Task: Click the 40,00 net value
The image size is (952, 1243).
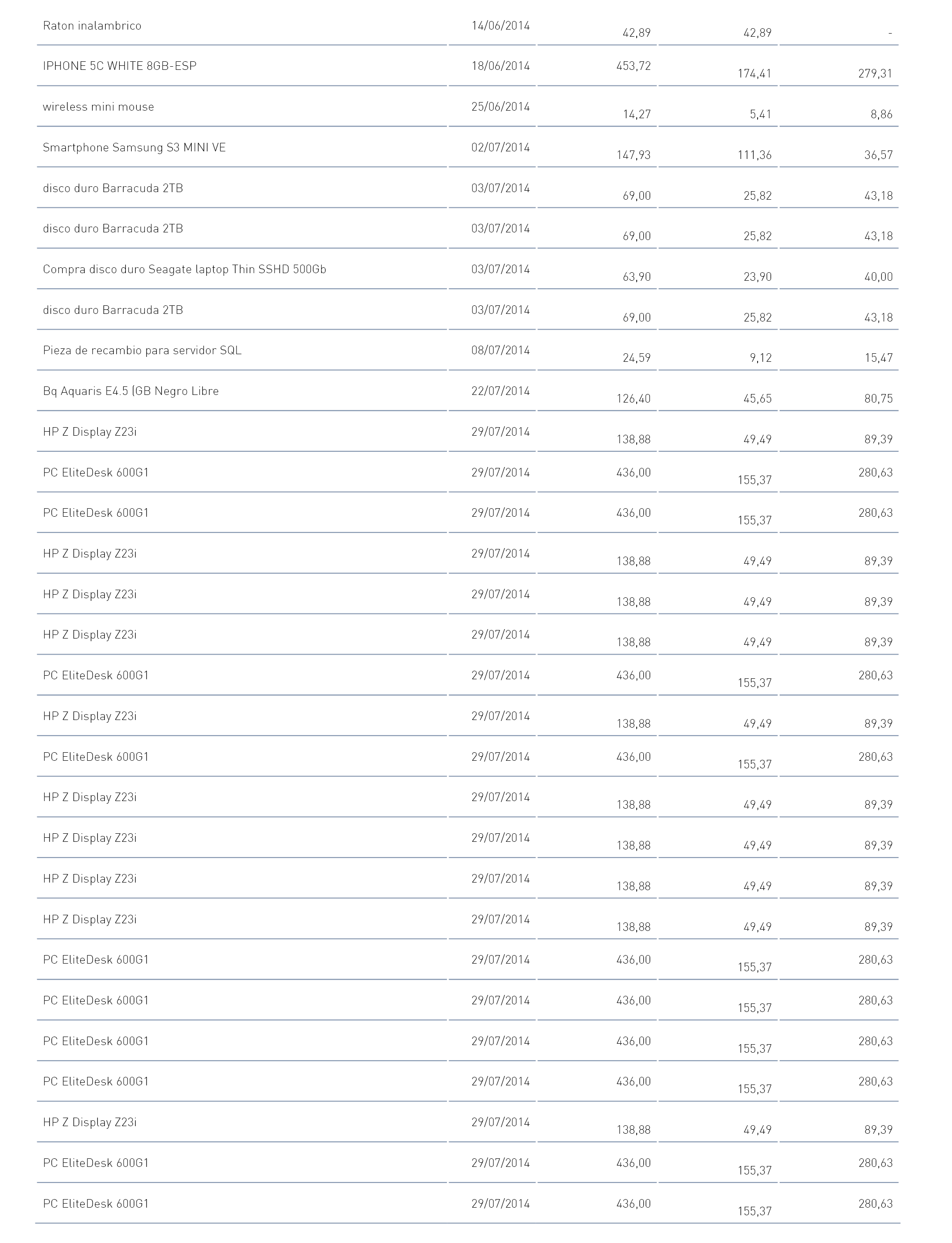Action: 878,276
